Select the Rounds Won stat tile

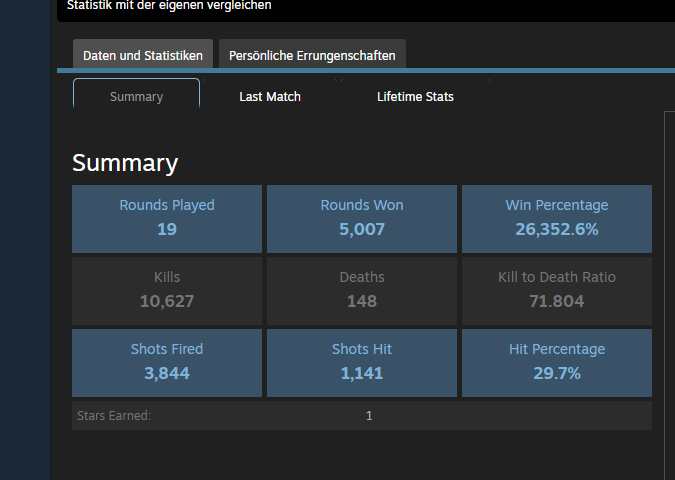point(362,218)
